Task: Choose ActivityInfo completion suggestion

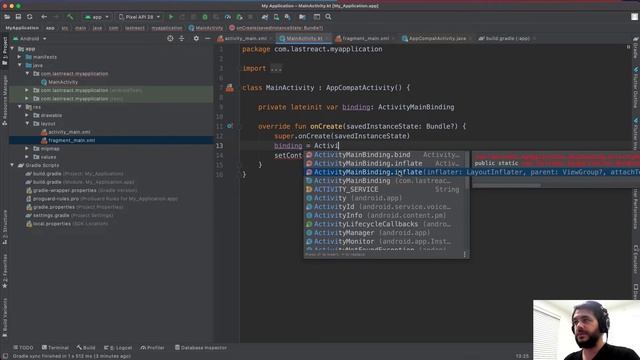Action: tap(384, 216)
